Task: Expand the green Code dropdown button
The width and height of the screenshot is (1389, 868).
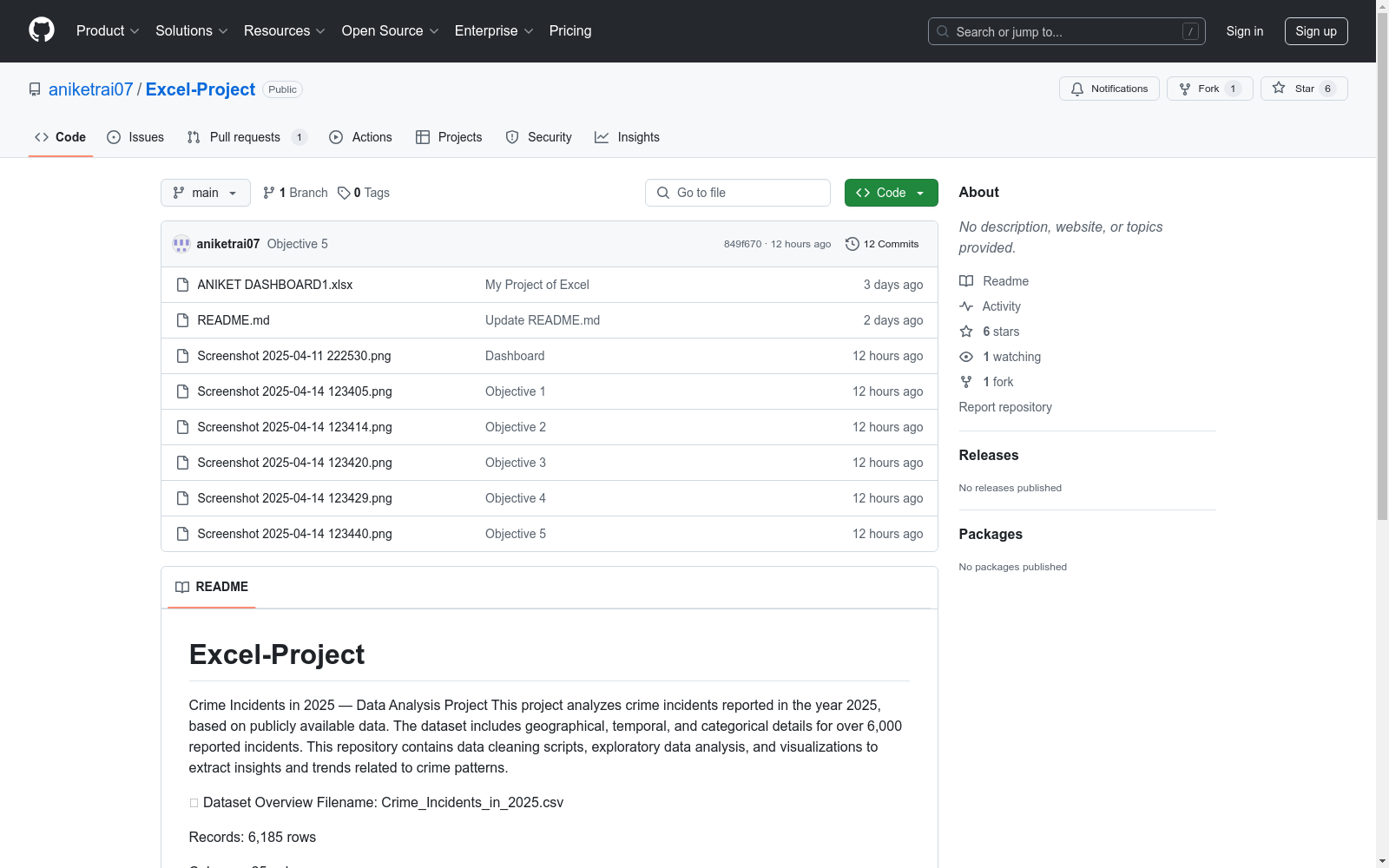Action: point(891,193)
